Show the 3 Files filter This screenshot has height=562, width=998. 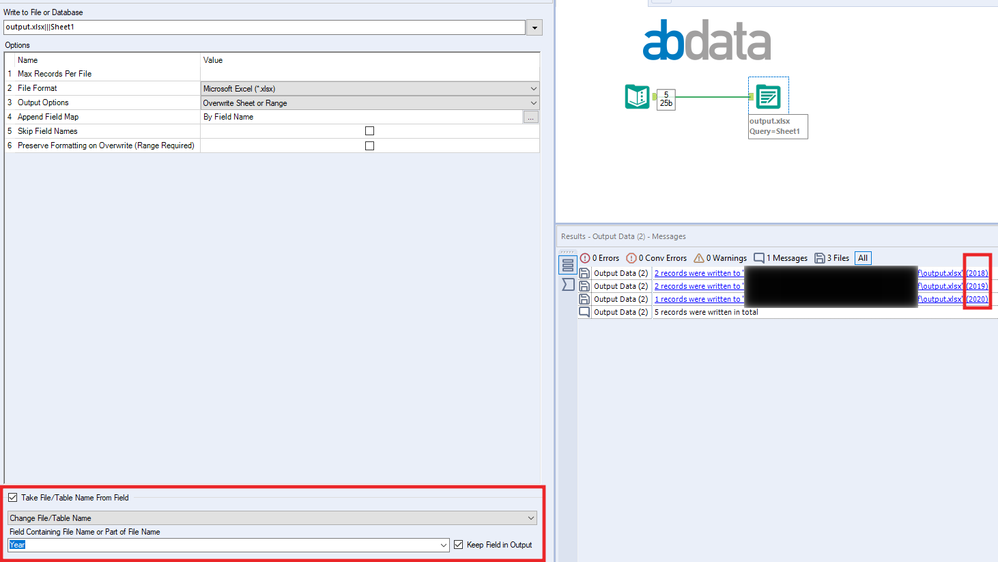(832, 258)
